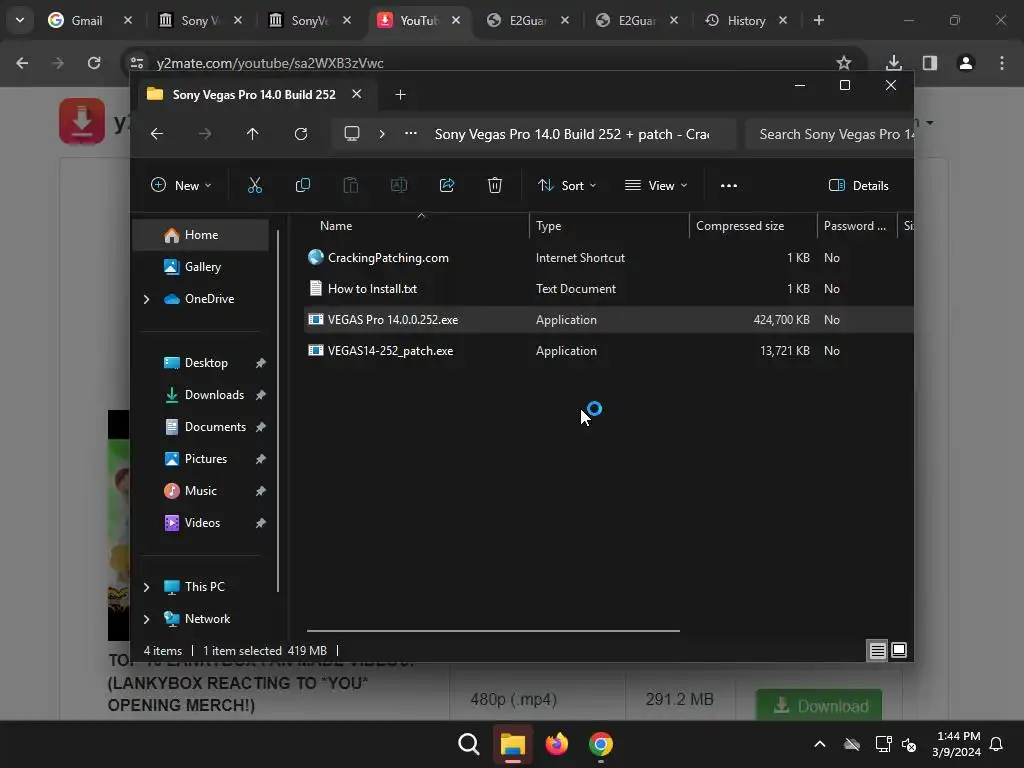
Task: Open Chrome tab search dropdown arrow
Action: (x=20, y=20)
